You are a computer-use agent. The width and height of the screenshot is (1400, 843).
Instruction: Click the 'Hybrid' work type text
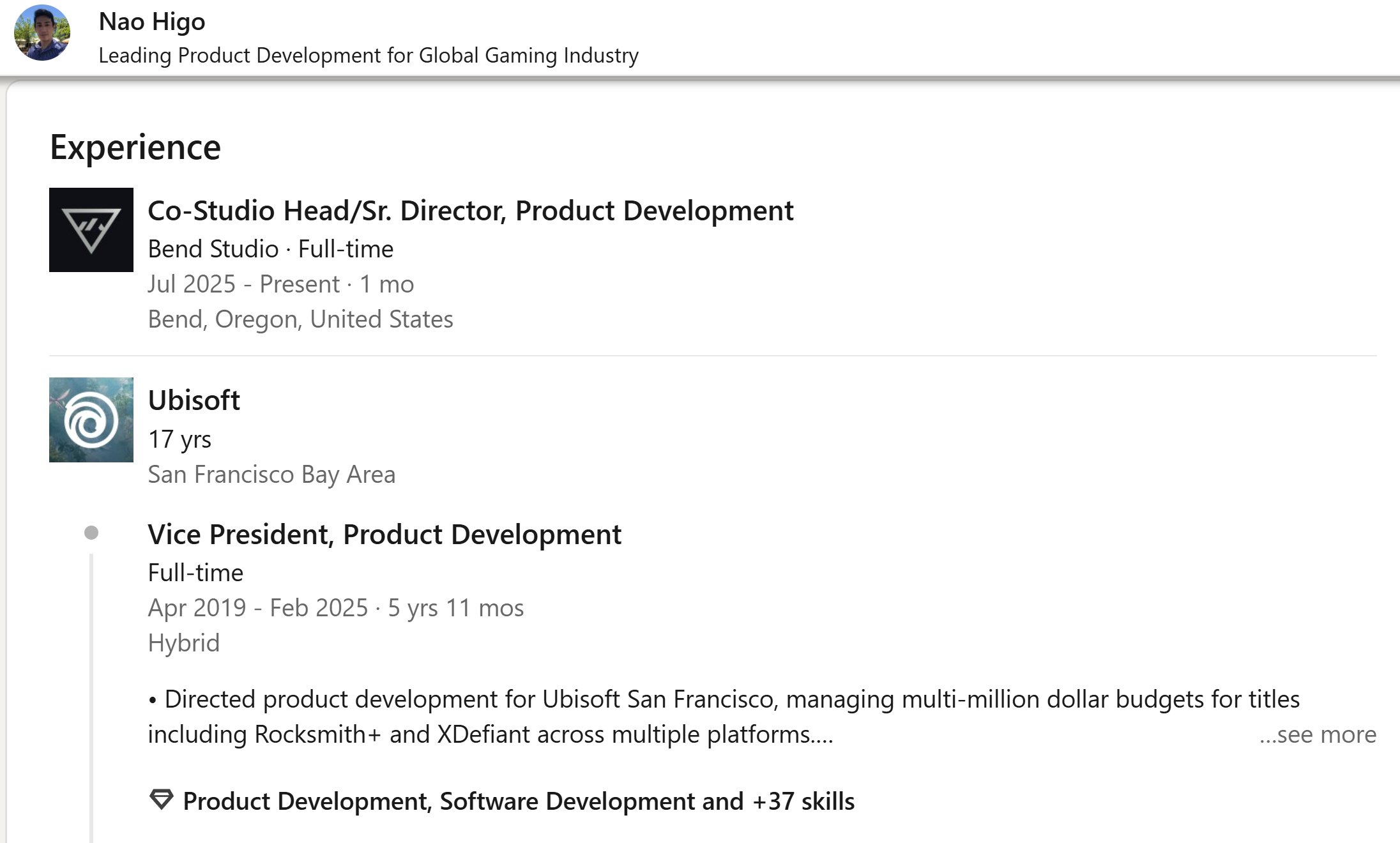pos(184,643)
